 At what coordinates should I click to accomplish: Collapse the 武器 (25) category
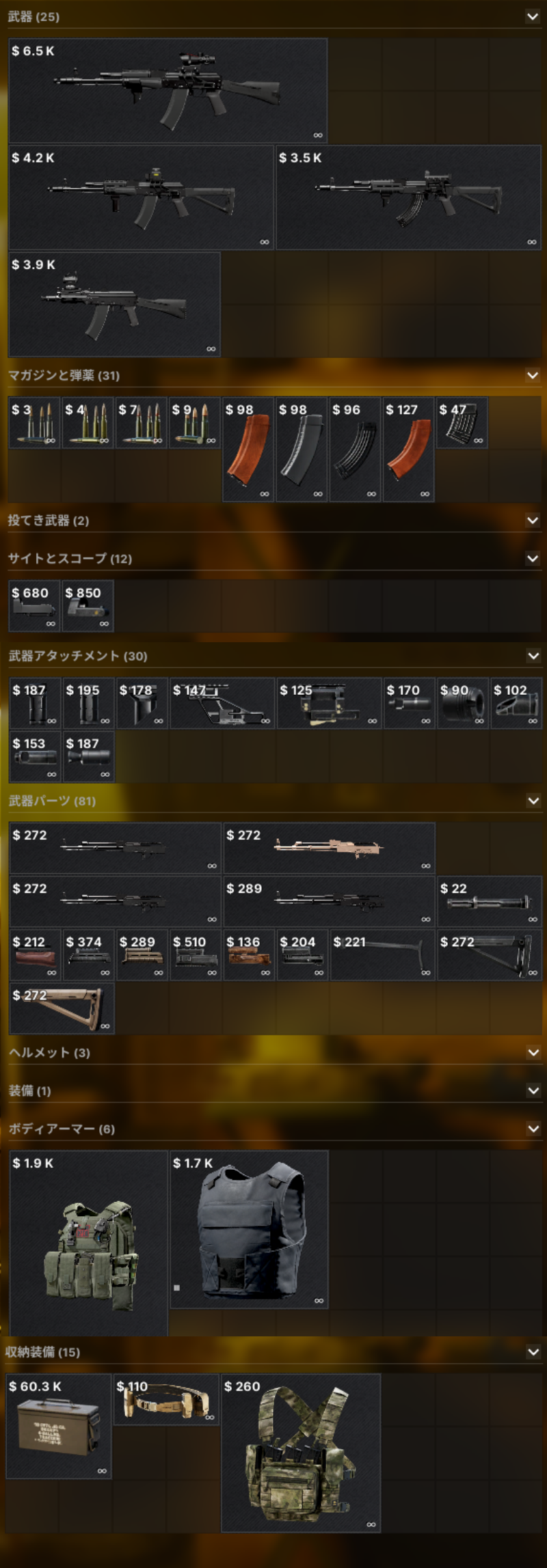533,16
